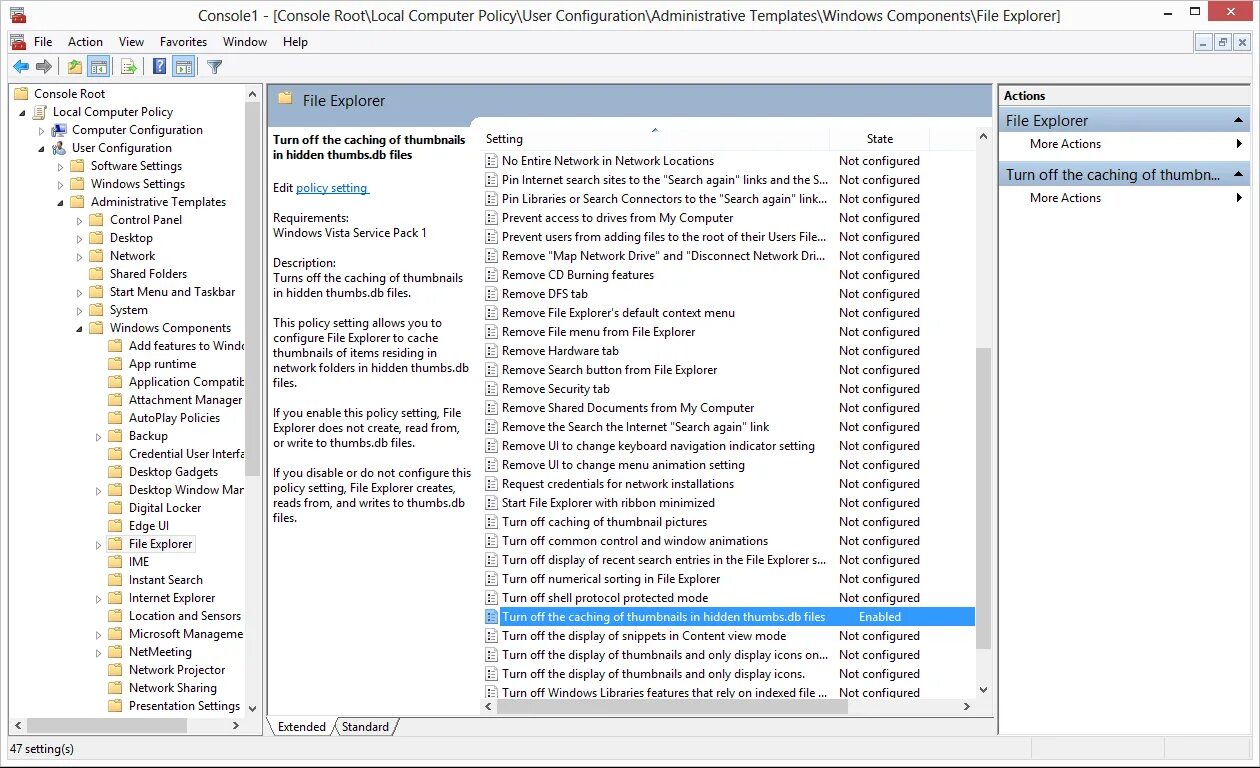Expand the Windows Settings node
Image resolution: width=1260 pixels, height=768 pixels.
point(61,185)
